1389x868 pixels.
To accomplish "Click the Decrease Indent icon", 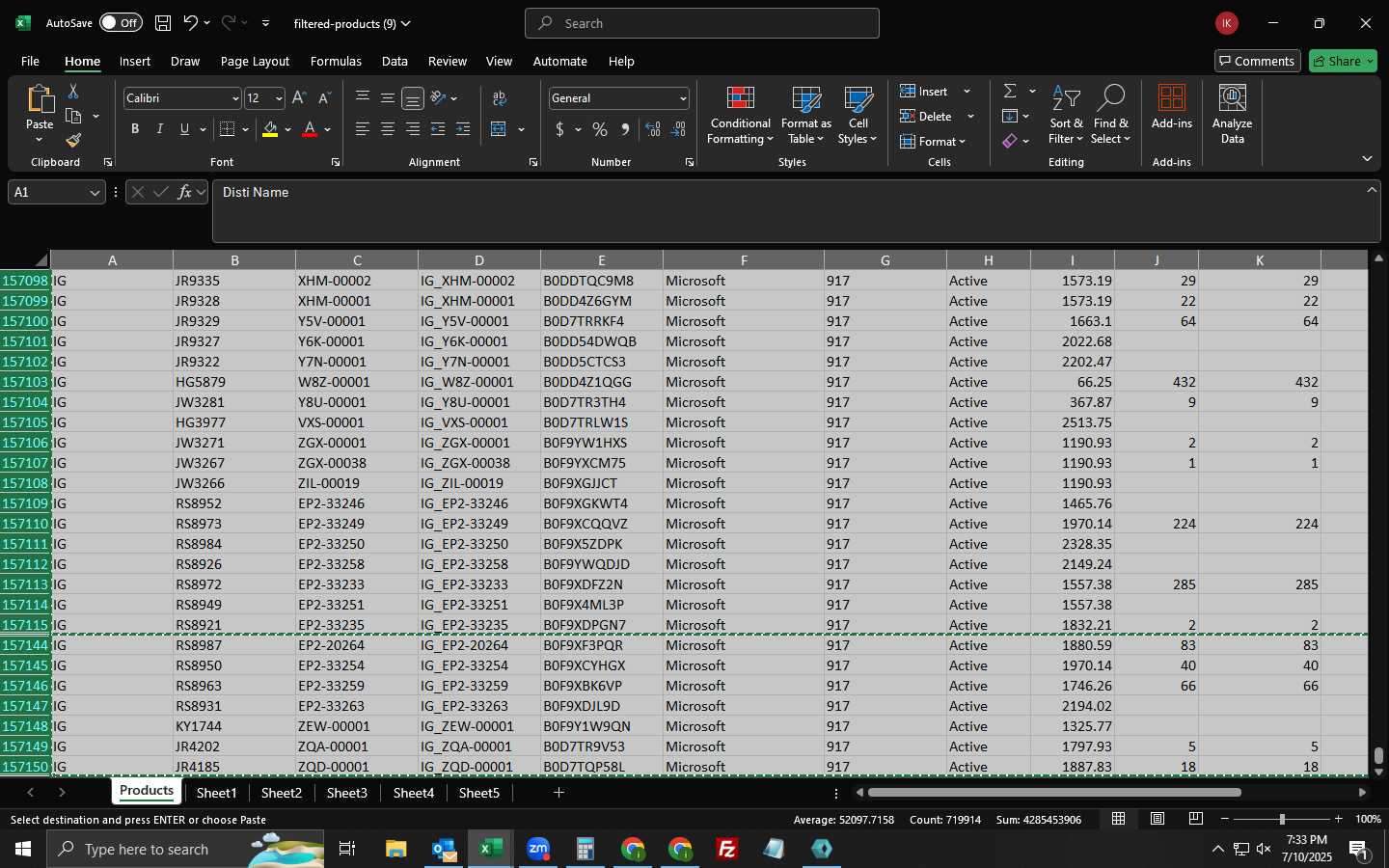I will (438, 129).
